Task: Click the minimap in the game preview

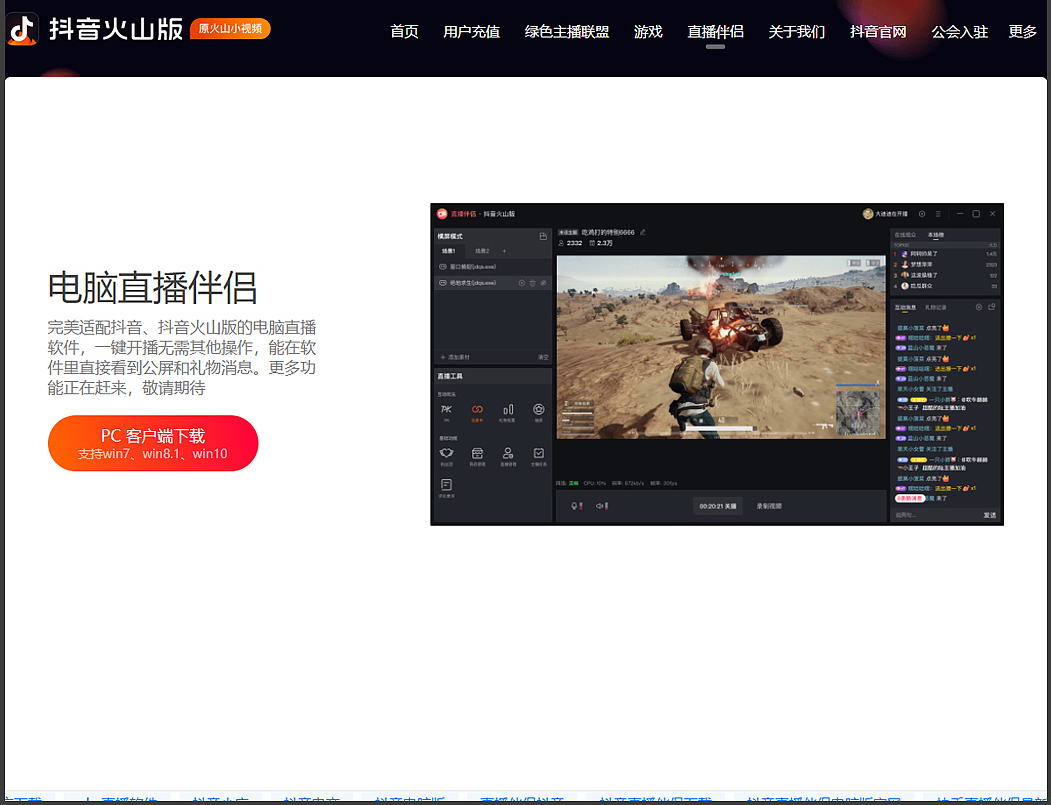Action: coord(858,412)
